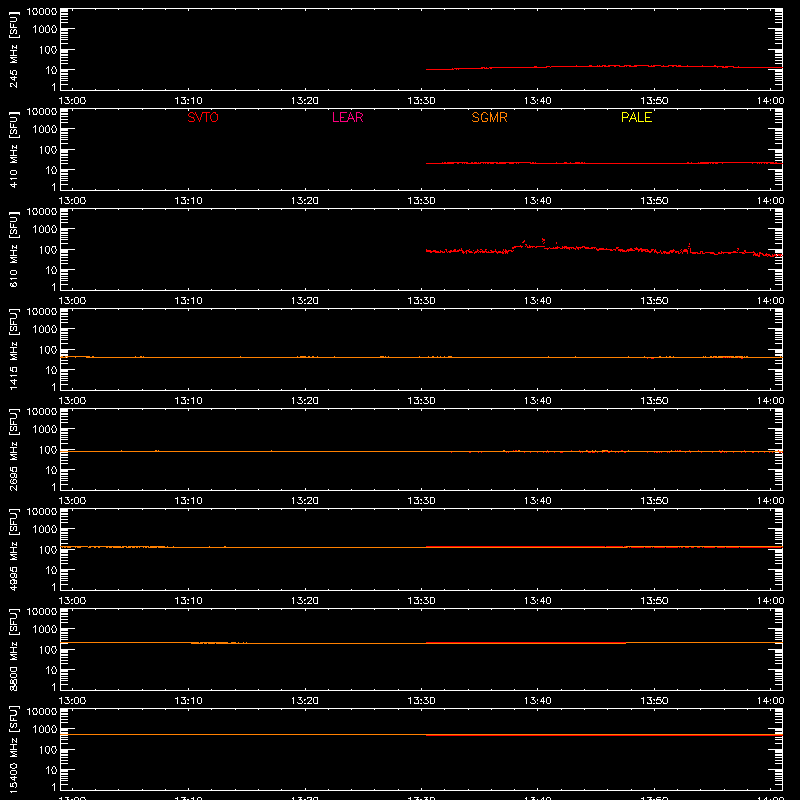800x800 pixels.
Task: Click the SGMR station legend label
Action: tap(489, 117)
